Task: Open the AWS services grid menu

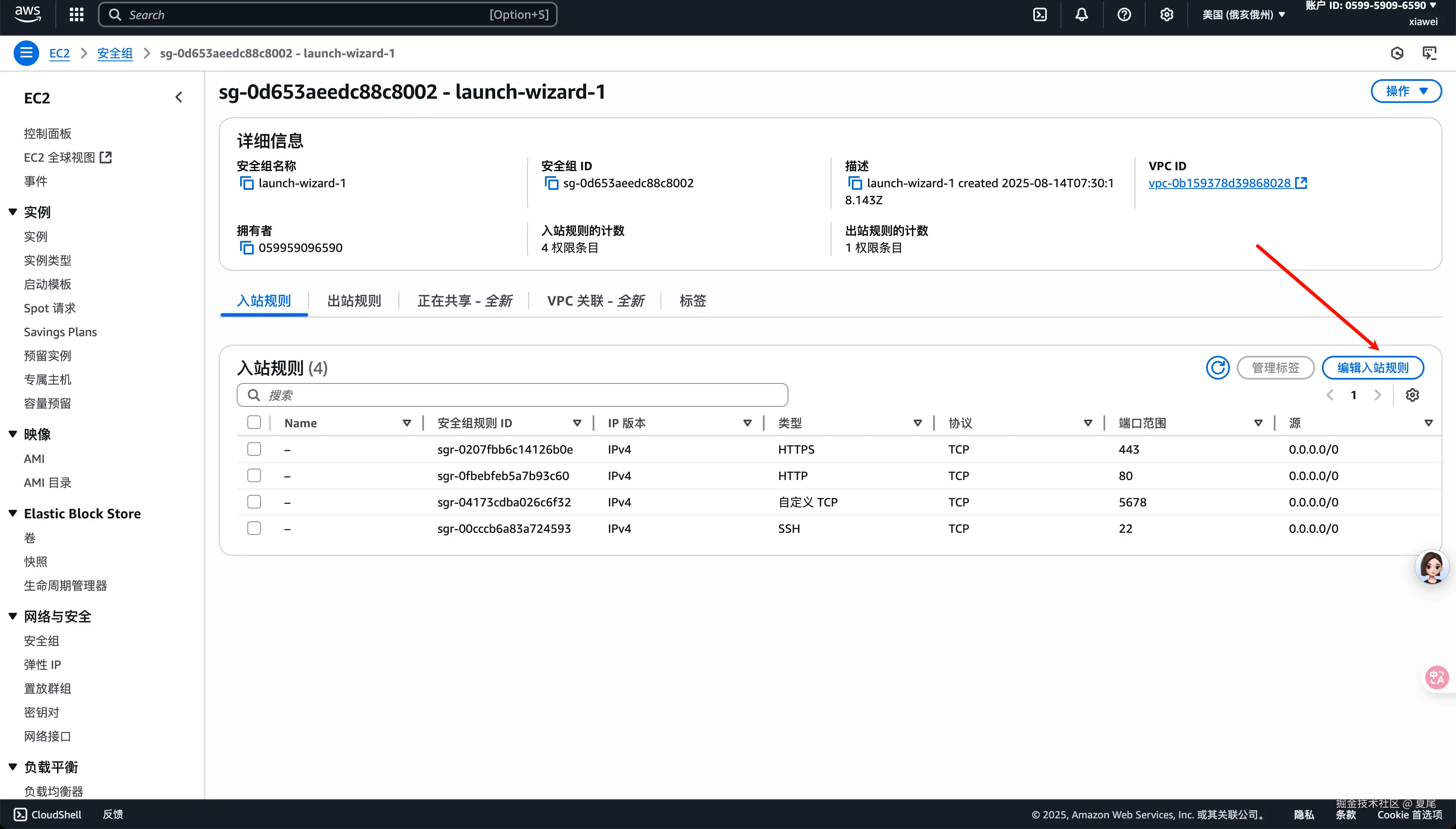Action: pos(76,15)
